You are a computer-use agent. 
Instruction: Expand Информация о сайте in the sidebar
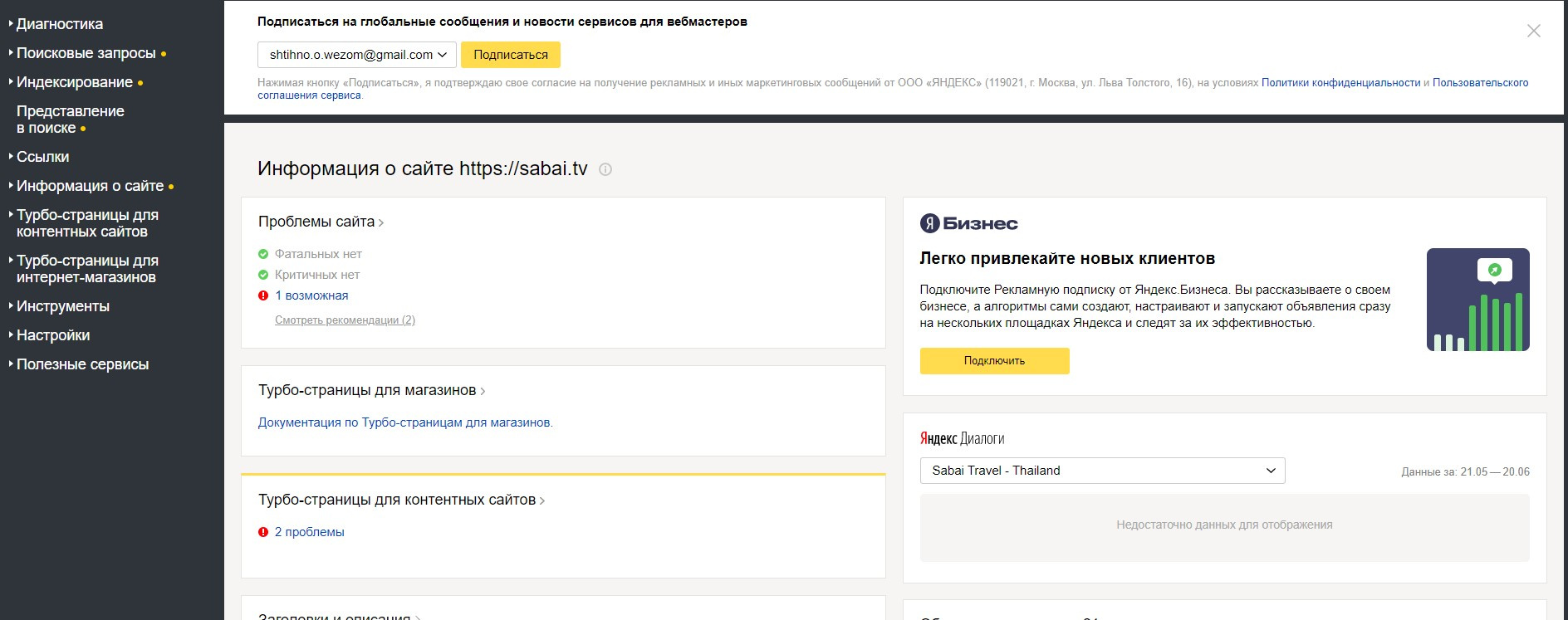click(x=91, y=186)
